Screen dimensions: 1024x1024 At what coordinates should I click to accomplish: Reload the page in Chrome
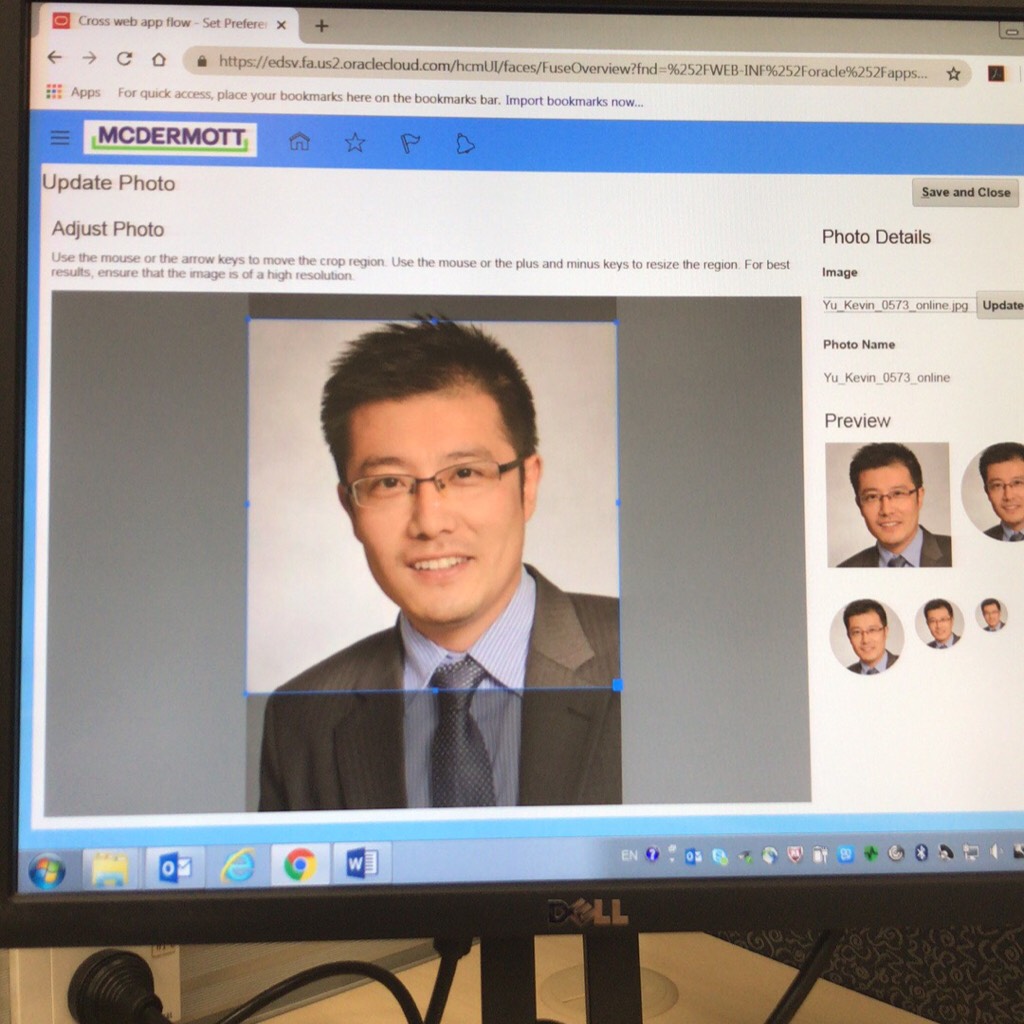[124, 59]
